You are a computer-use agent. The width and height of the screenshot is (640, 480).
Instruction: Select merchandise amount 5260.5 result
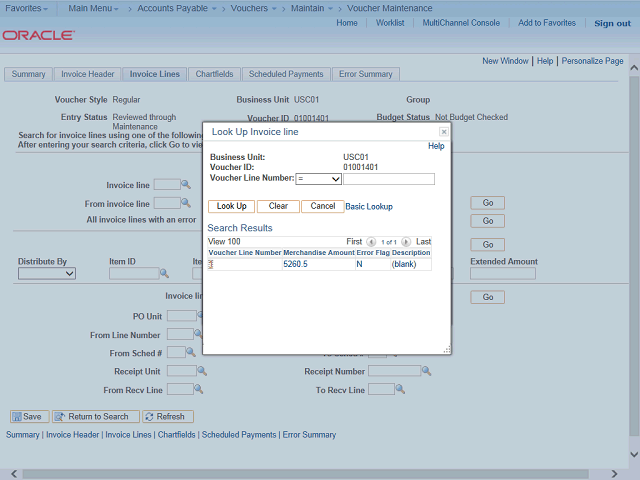click(295, 264)
